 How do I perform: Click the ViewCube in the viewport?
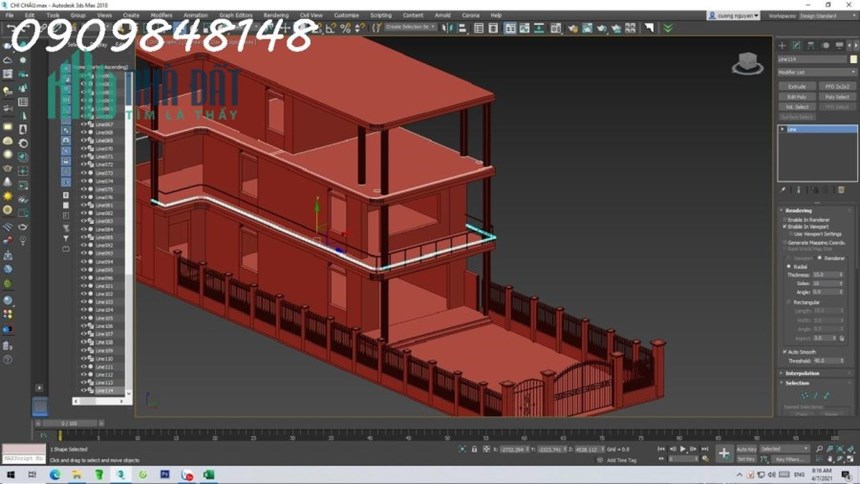point(747,63)
